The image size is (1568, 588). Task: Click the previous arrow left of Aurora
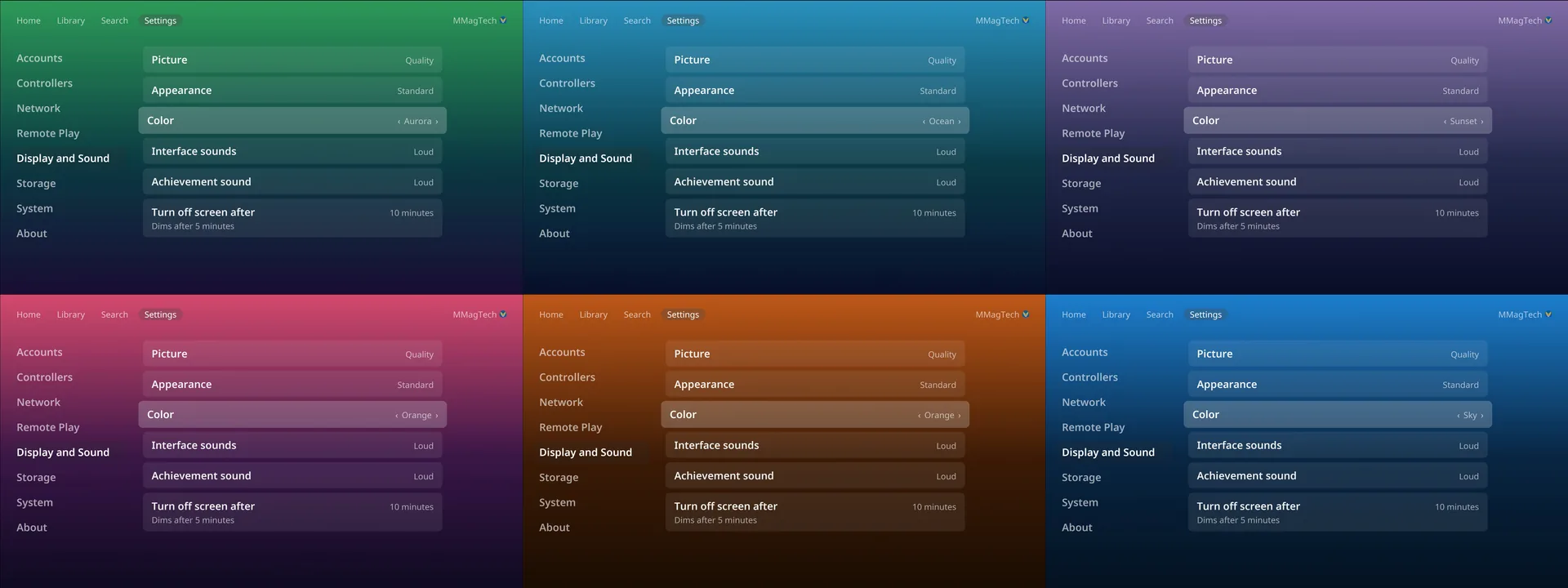(399, 122)
